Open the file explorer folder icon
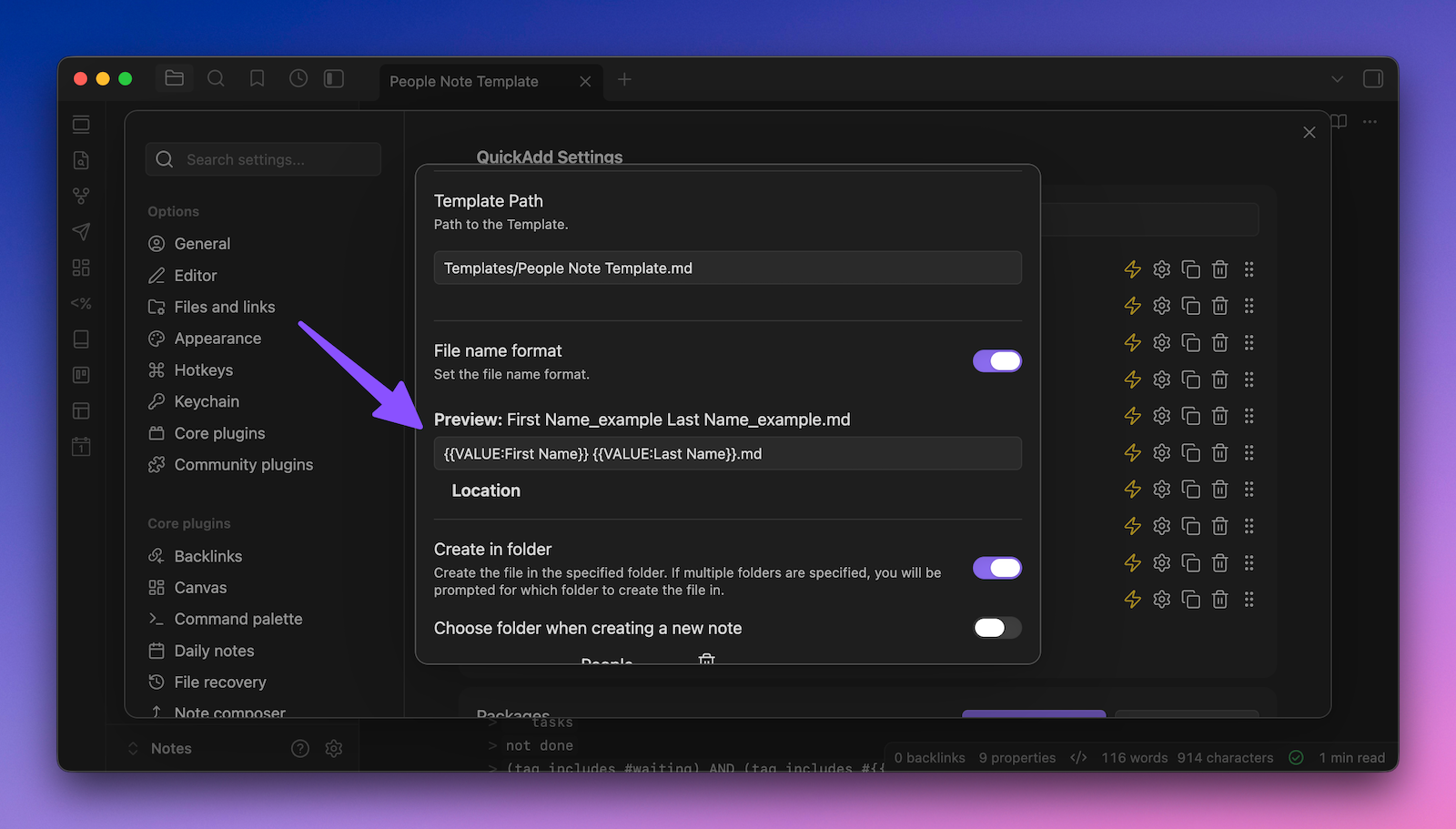 (174, 79)
